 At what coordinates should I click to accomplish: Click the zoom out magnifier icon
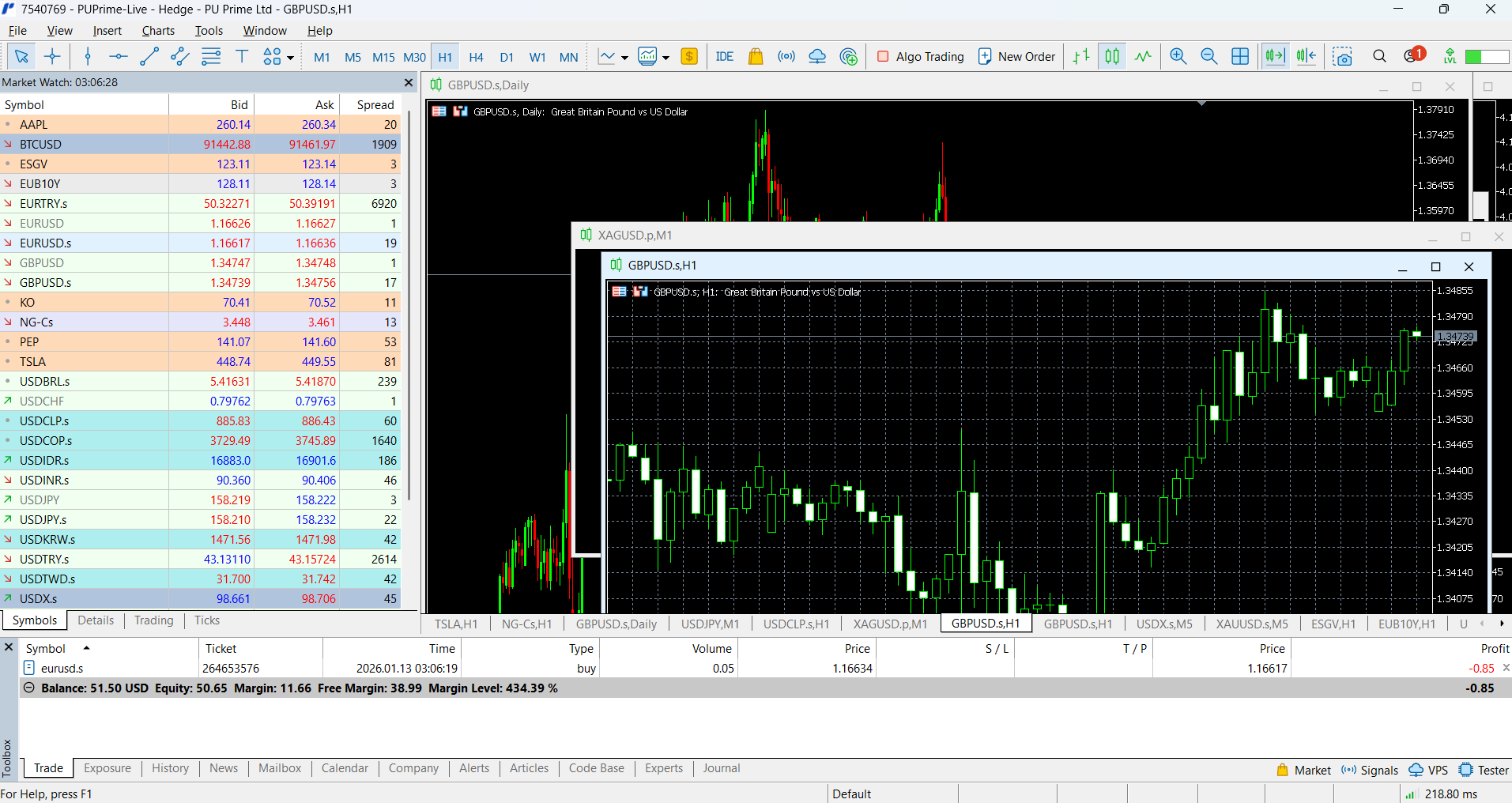pos(1208,56)
